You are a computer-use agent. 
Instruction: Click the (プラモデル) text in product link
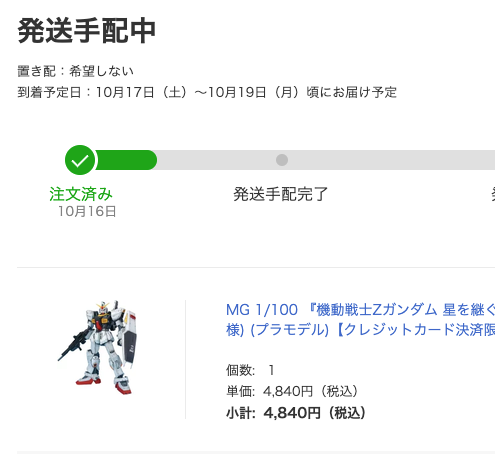pos(290,330)
